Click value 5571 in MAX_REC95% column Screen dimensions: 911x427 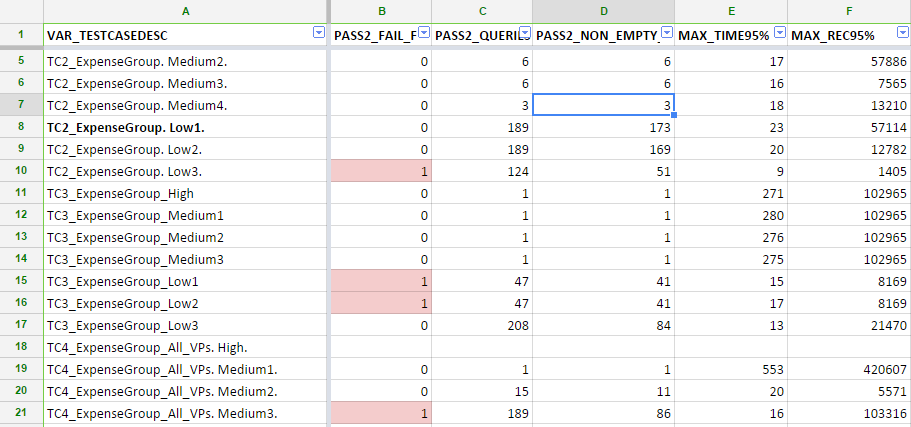coord(892,392)
